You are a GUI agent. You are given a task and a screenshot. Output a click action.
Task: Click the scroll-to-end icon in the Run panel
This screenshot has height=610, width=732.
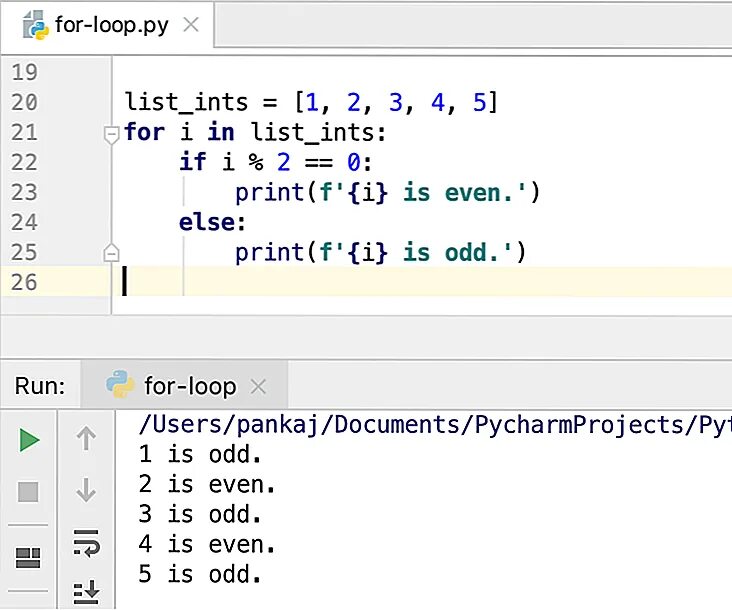[x=86, y=592]
